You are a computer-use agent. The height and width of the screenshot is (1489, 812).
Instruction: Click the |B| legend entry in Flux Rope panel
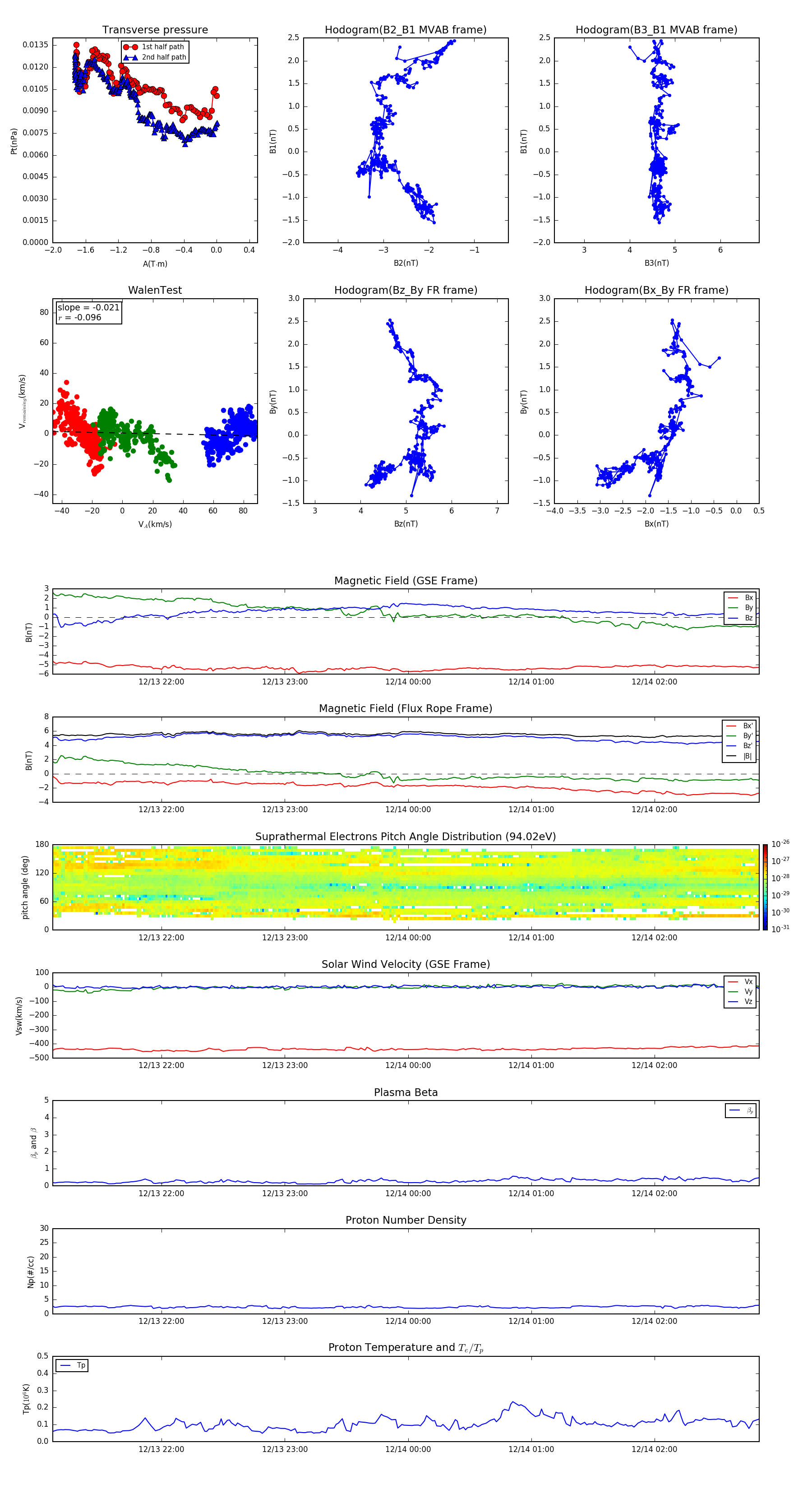click(739, 756)
